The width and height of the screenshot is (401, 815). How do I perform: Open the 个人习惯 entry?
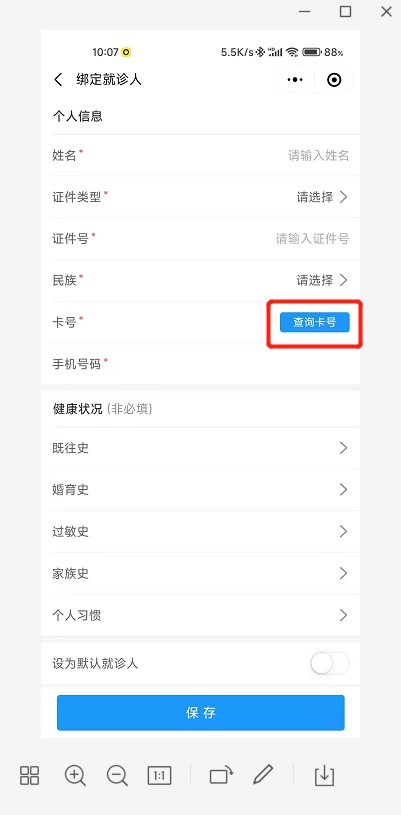coord(200,615)
